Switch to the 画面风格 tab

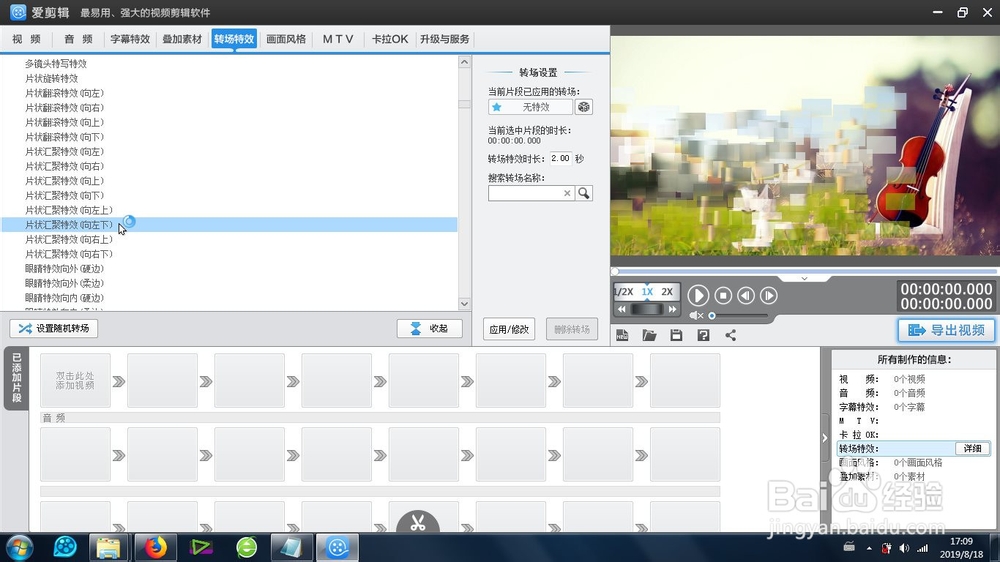click(286, 39)
